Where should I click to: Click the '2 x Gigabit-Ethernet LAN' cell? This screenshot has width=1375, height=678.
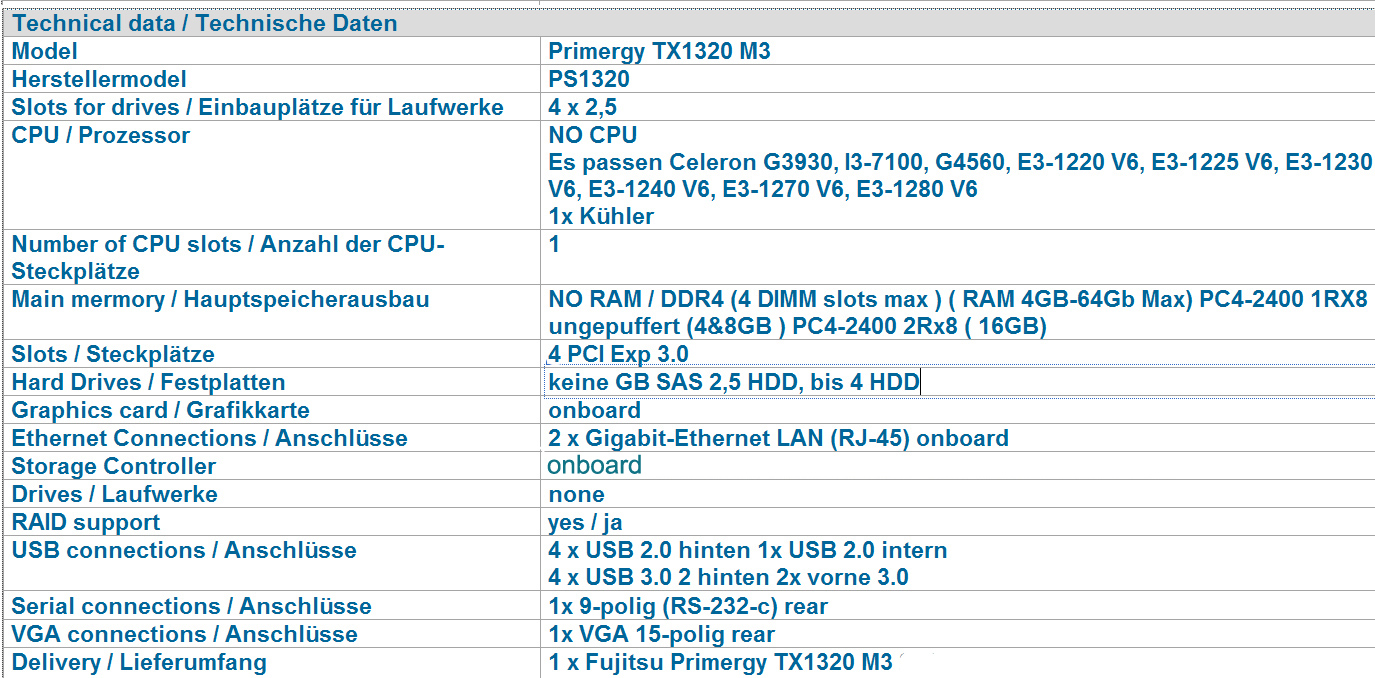tap(778, 438)
